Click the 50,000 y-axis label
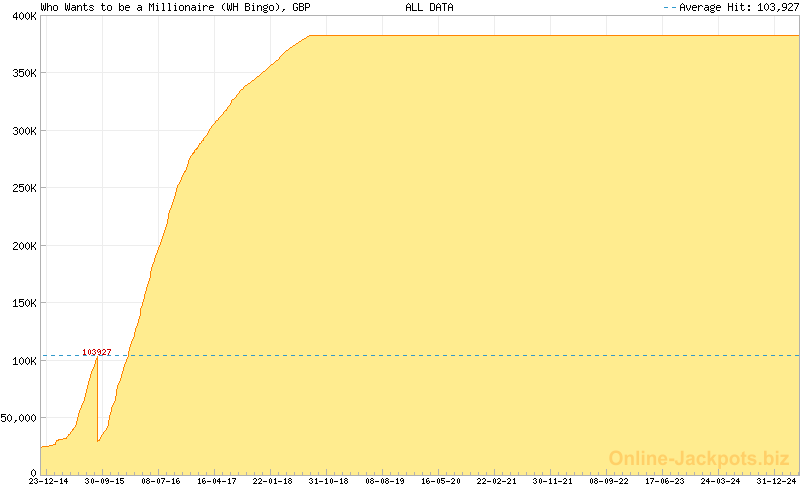Viewport: 800px width, 490px height. pos(18,417)
